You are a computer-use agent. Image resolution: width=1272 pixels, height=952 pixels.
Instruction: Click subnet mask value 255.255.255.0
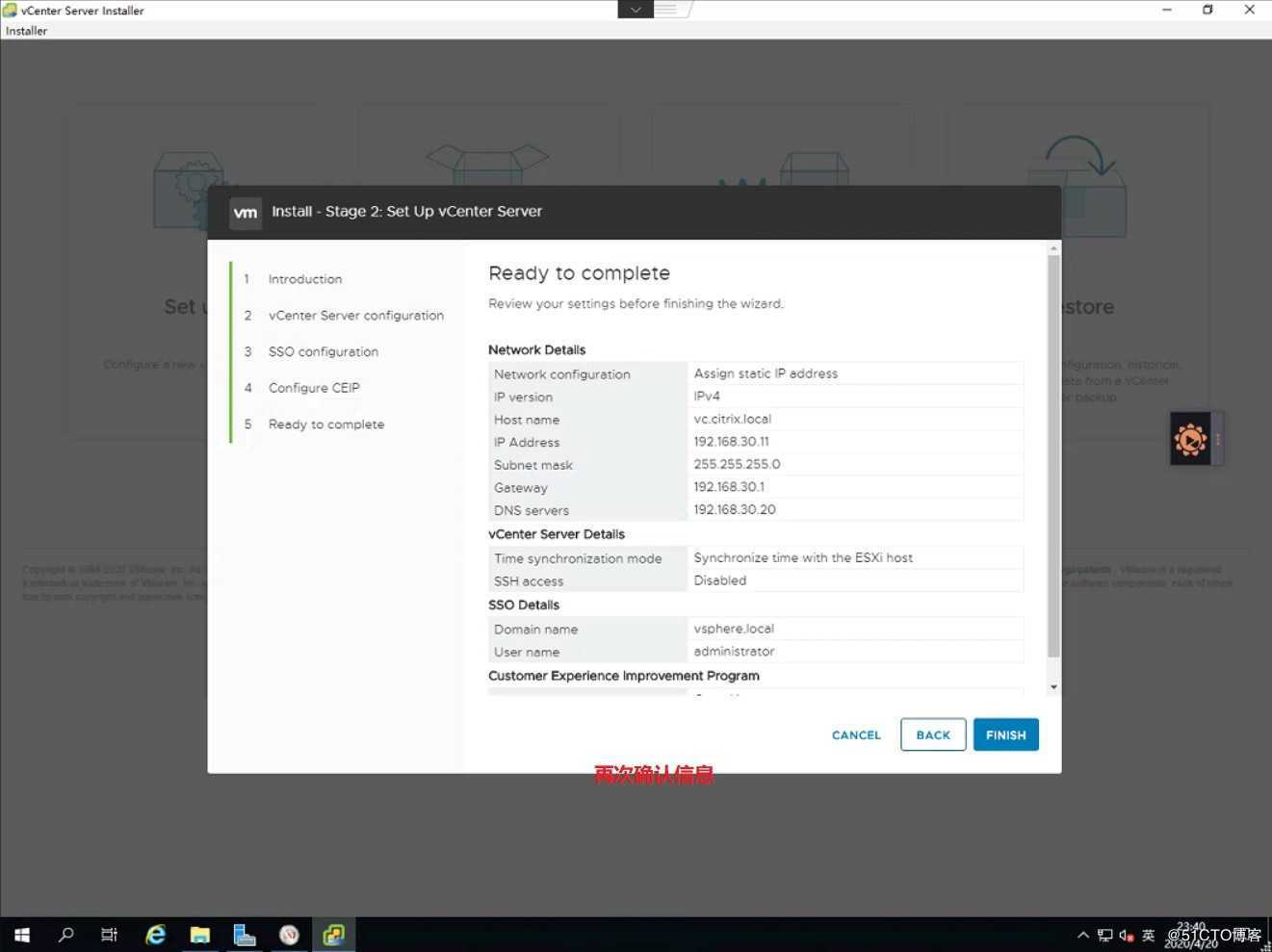pyautogui.click(x=737, y=464)
